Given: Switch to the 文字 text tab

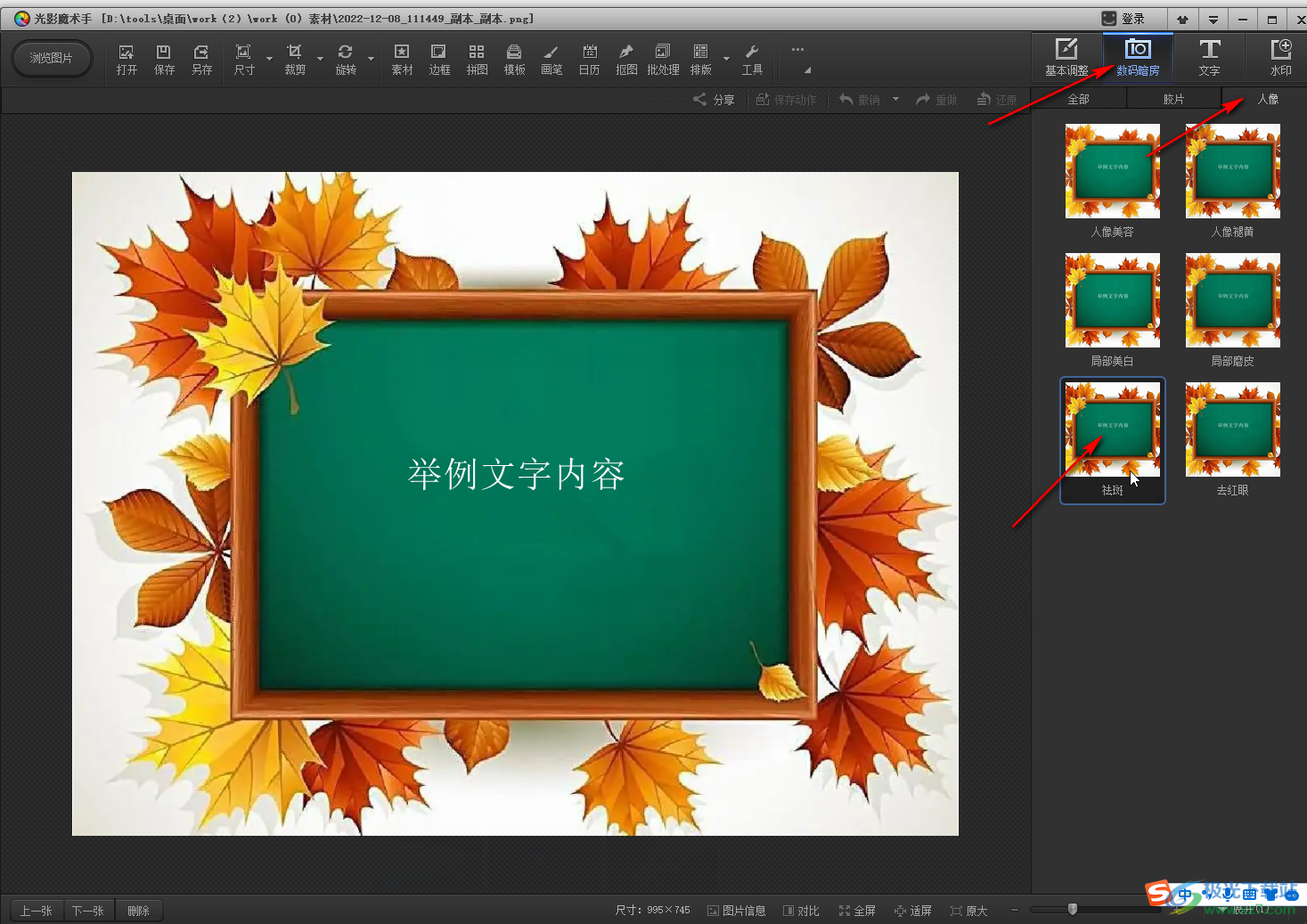Looking at the screenshot, I should click(x=1209, y=58).
